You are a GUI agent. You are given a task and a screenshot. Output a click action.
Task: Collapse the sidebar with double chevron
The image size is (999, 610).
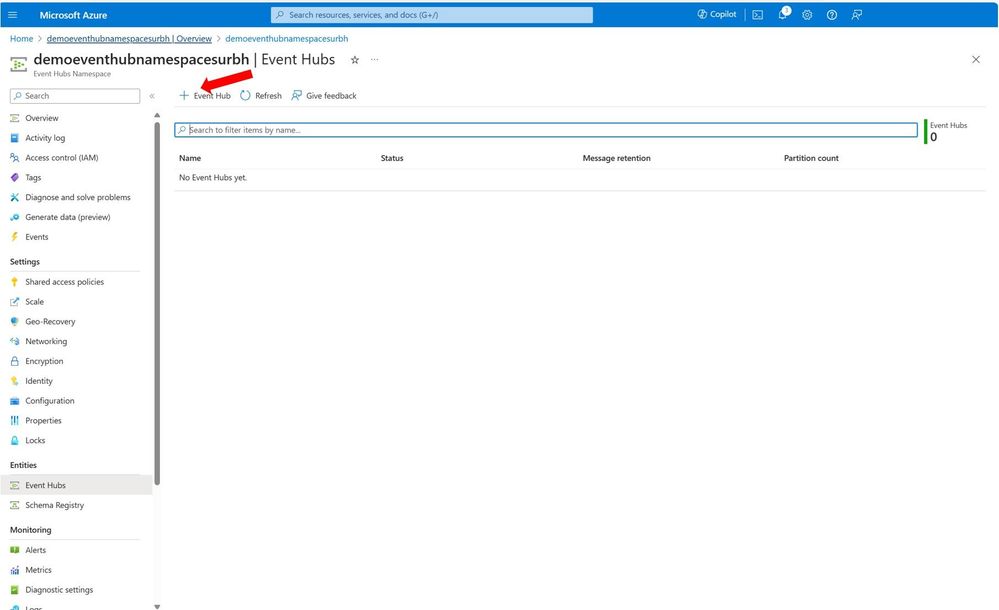152,96
